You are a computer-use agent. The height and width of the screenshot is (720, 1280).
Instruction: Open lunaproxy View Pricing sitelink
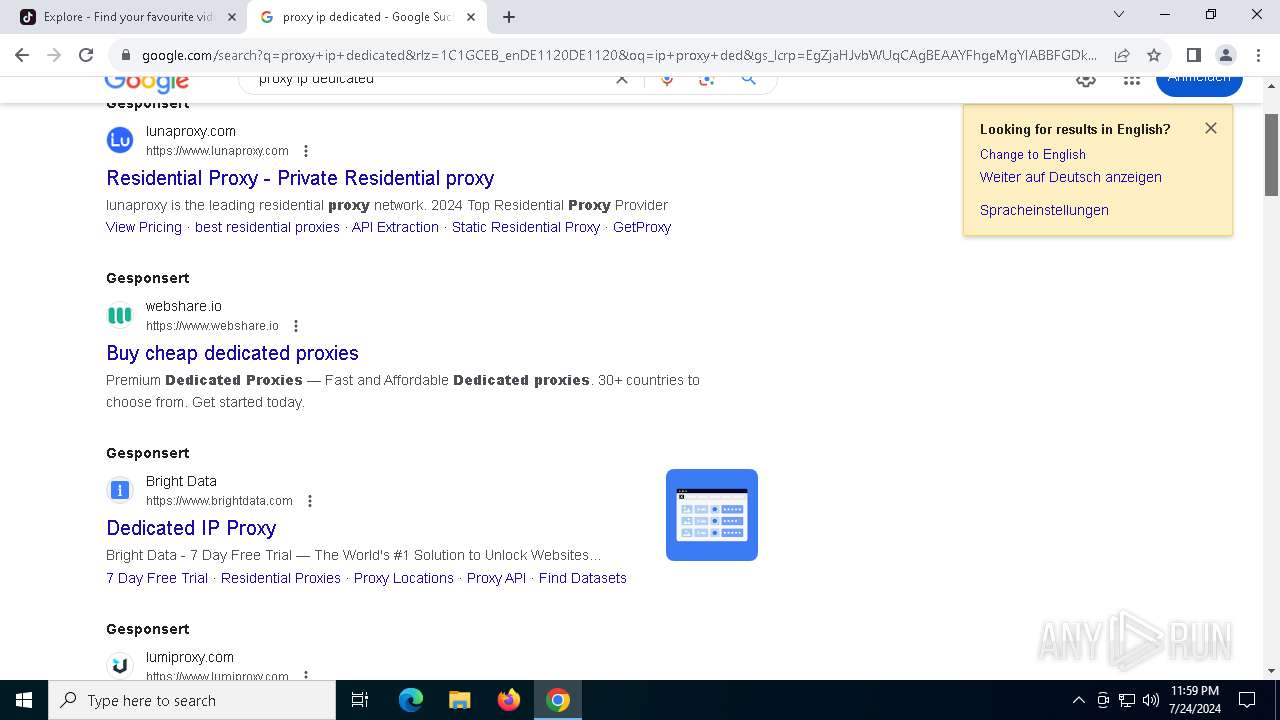(x=144, y=227)
